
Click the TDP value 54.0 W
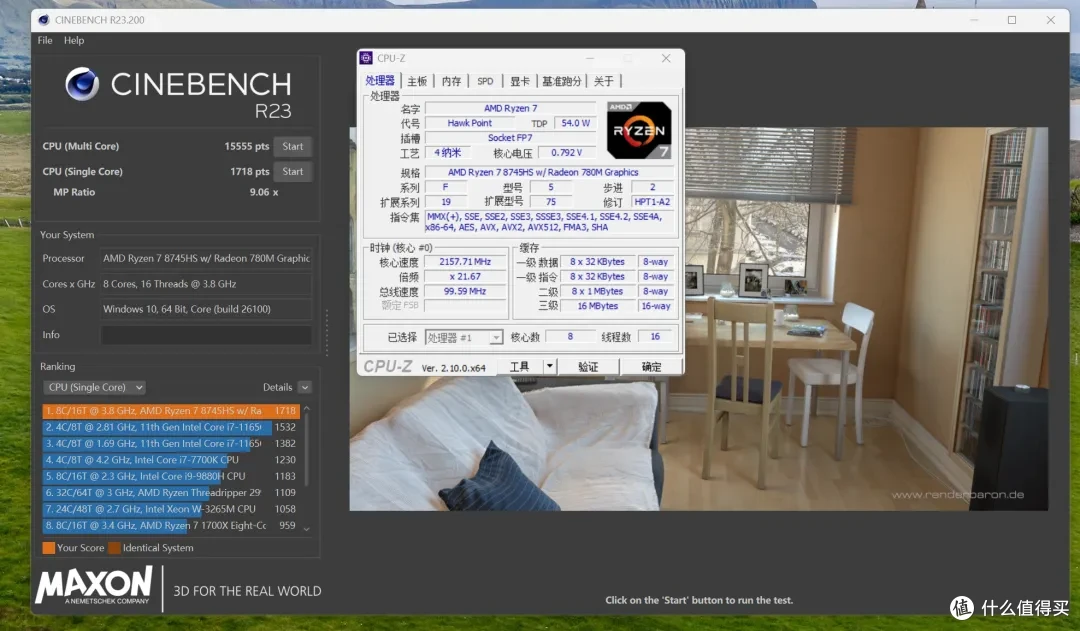(x=575, y=123)
